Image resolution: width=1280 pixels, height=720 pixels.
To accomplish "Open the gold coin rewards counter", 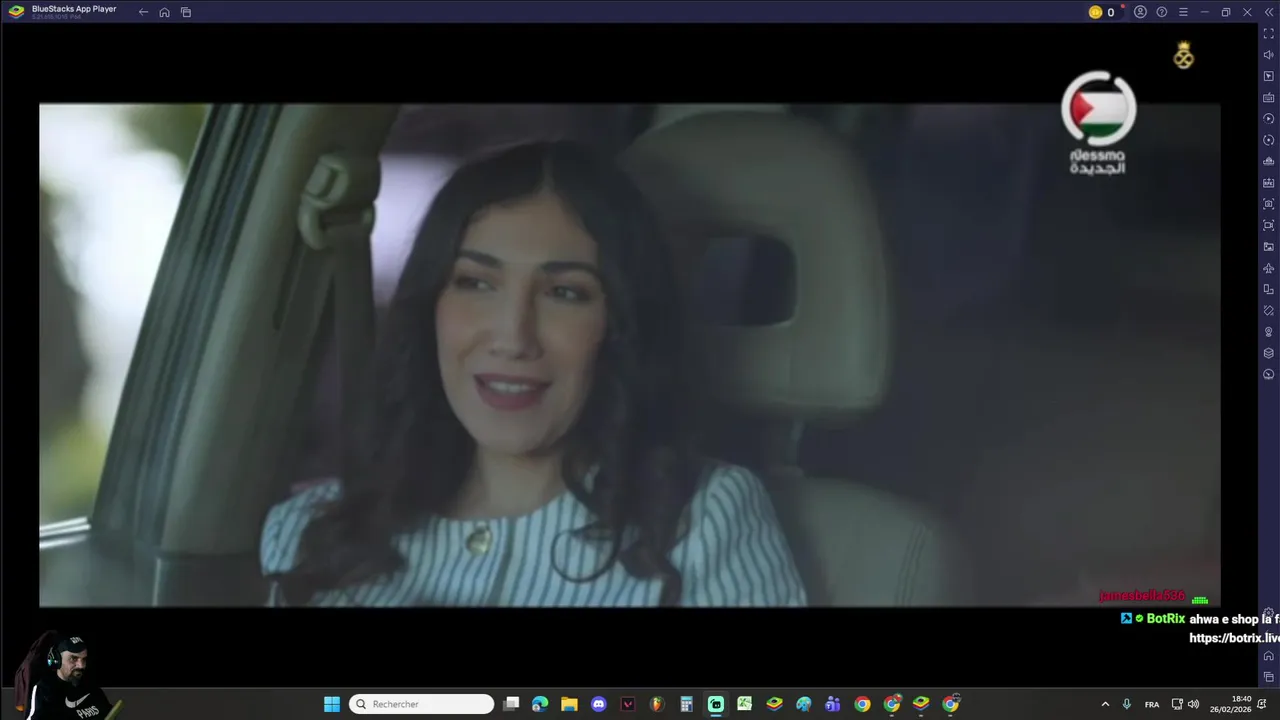I will click(1102, 12).
